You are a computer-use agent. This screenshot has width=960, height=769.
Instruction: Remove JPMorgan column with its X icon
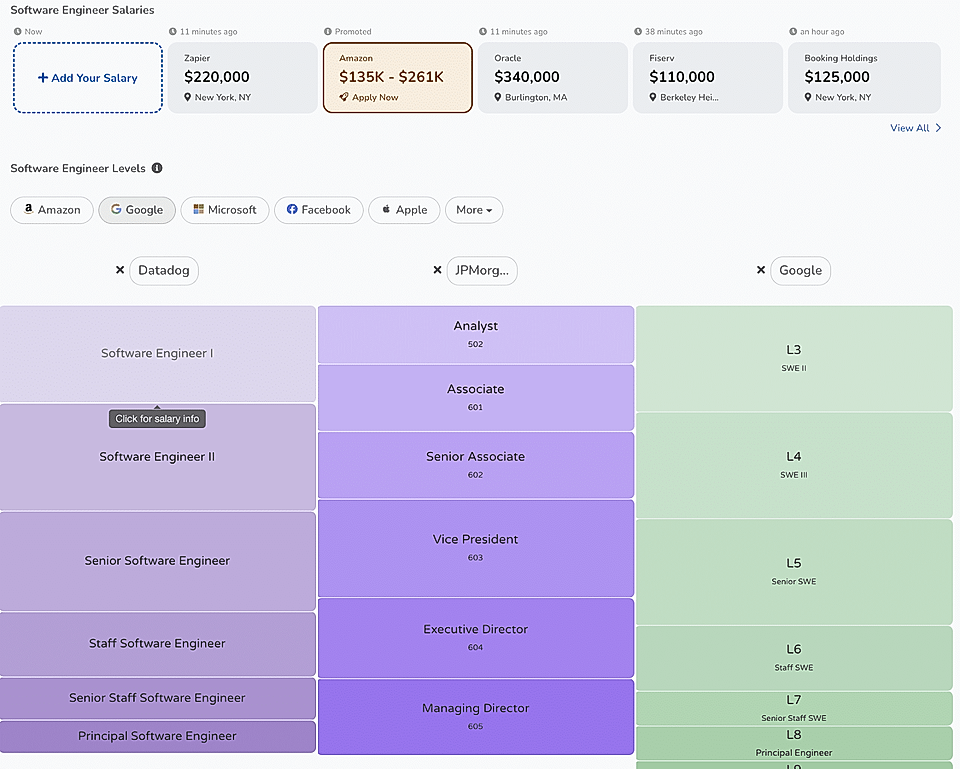[437, 270]
